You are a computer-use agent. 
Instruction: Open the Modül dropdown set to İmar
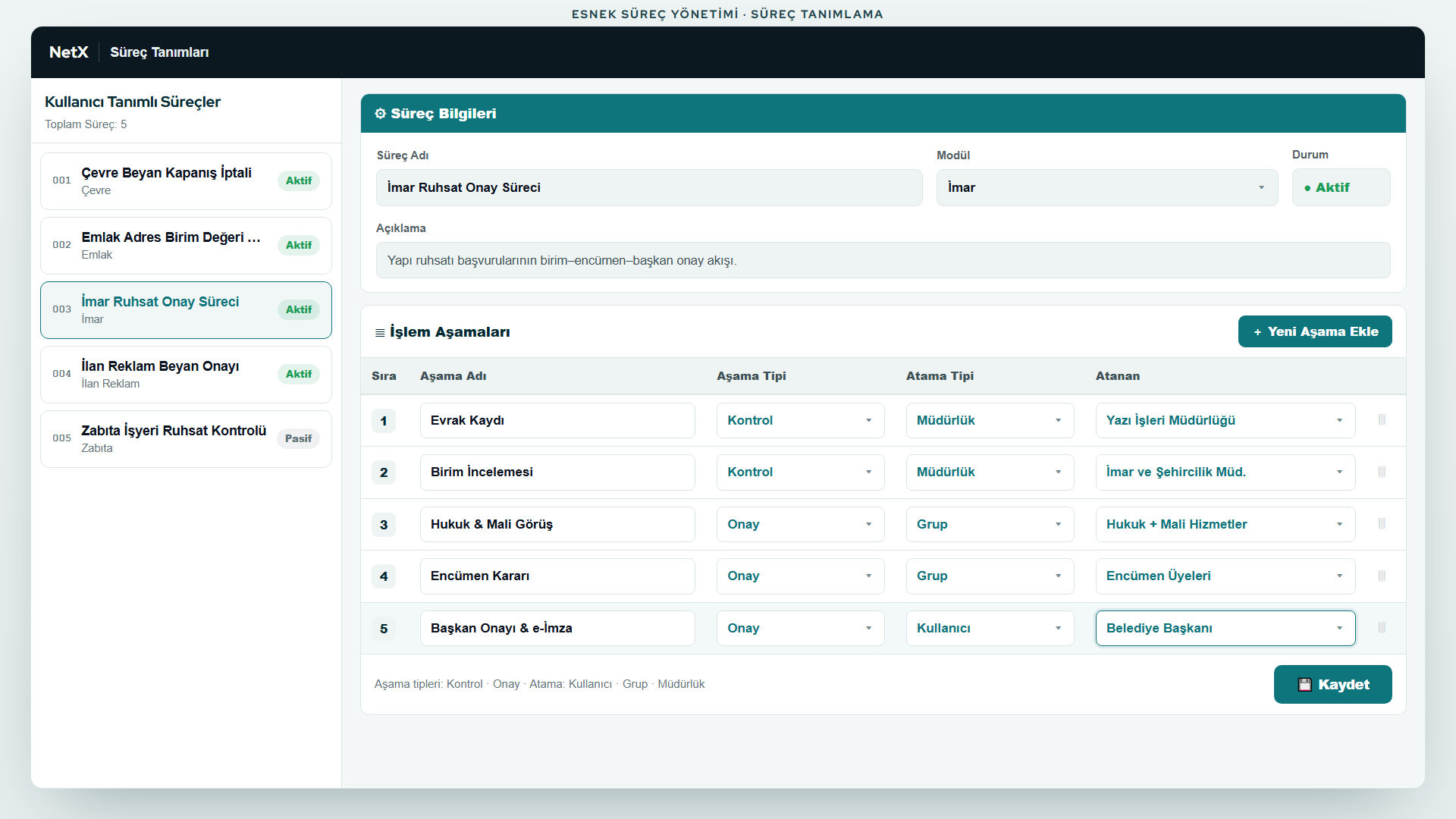click(x=1107, y=187)
